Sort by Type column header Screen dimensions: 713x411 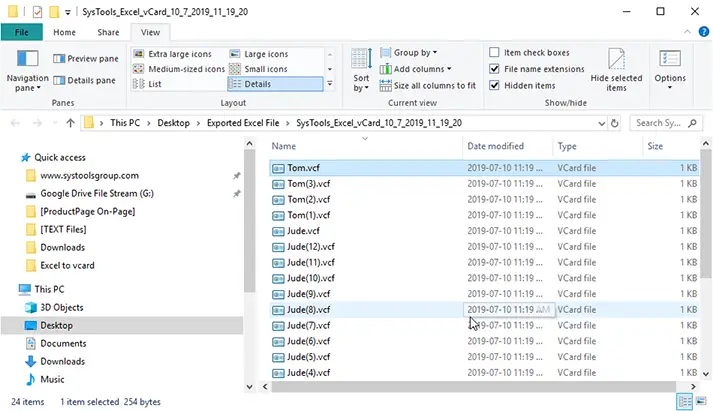click(x=567, y=146)
